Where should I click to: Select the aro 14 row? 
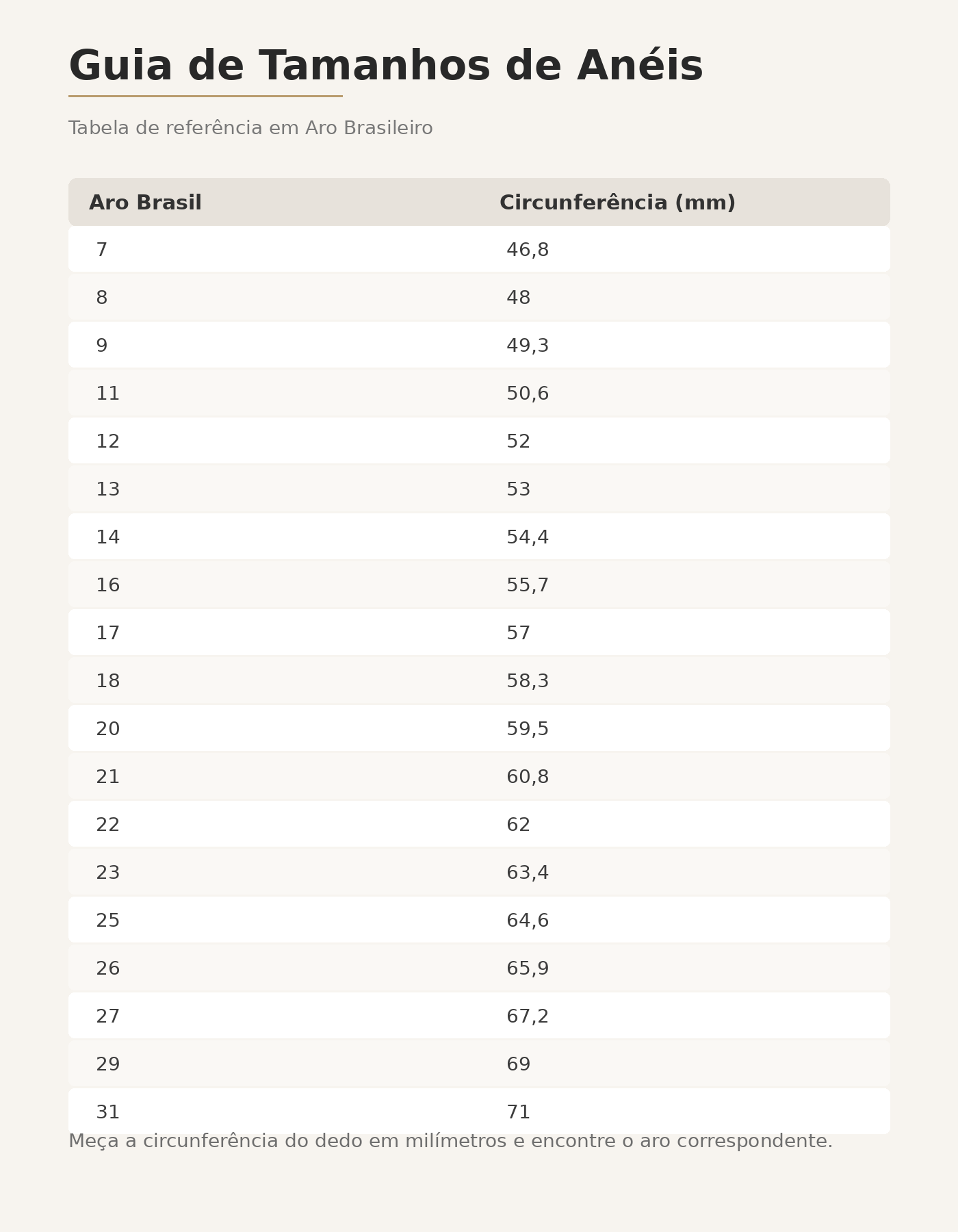(479, 537)
